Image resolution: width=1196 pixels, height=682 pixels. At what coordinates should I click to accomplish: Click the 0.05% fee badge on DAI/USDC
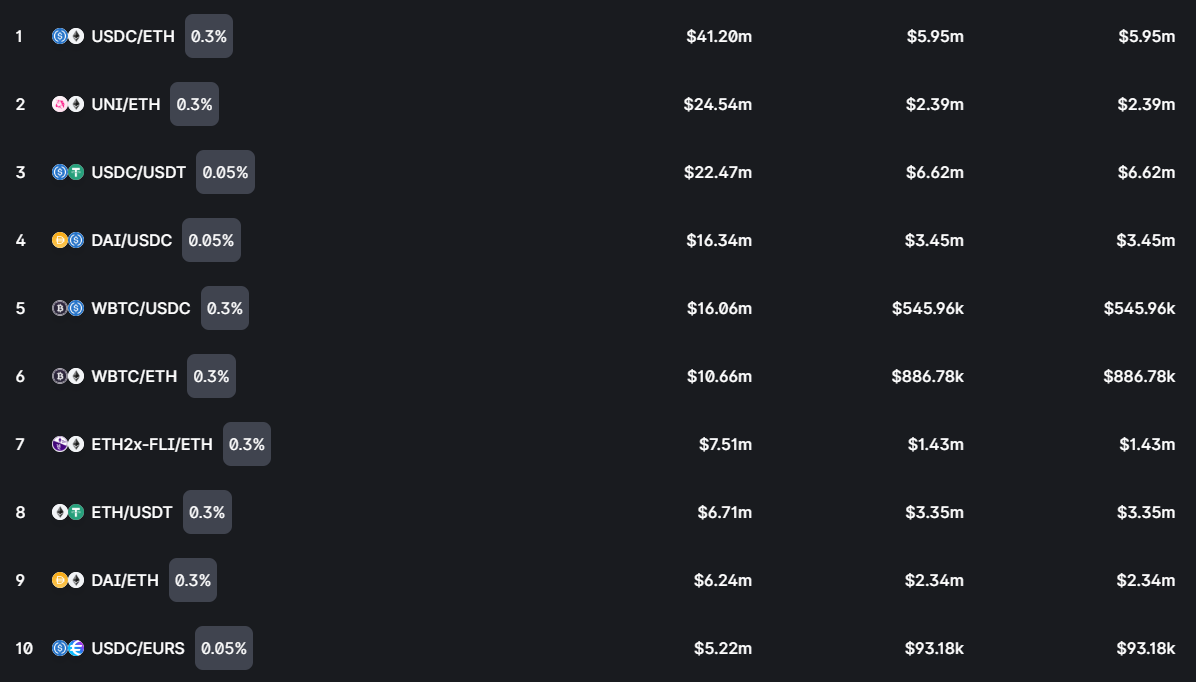coord(211,240)
